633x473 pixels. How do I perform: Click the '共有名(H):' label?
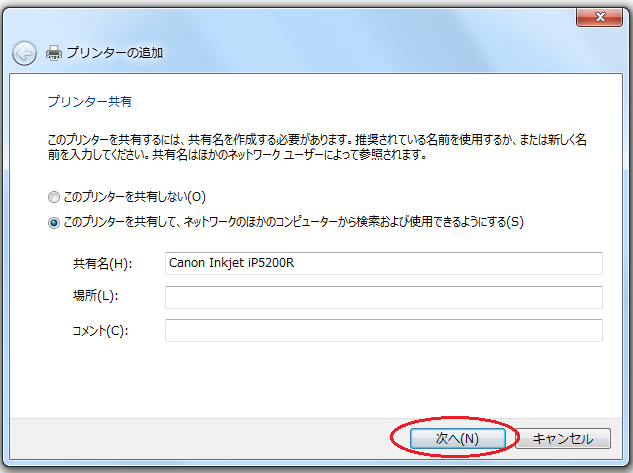pyautogui.click(x=103, y=264)
